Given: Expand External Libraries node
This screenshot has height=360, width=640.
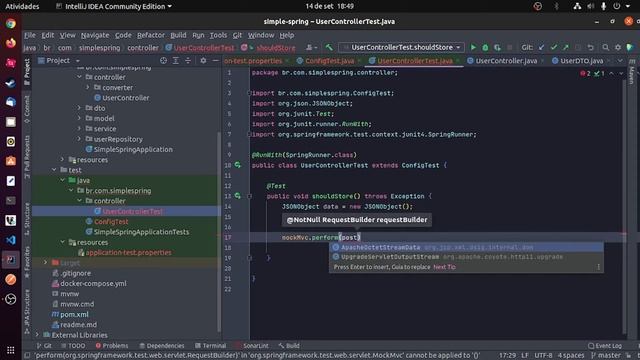Looking at the screenshot, I should 37,335.
